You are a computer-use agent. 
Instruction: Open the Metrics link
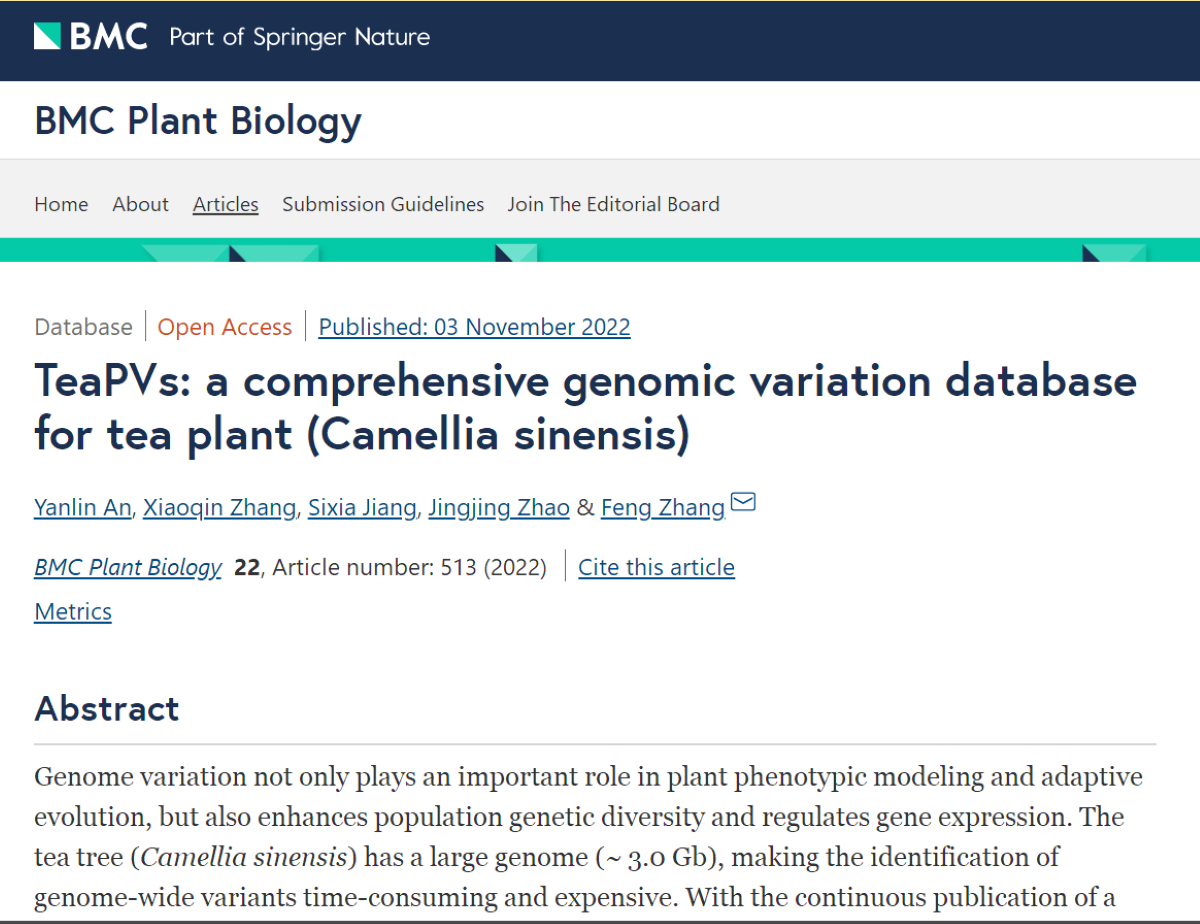[x=73, y=612]
